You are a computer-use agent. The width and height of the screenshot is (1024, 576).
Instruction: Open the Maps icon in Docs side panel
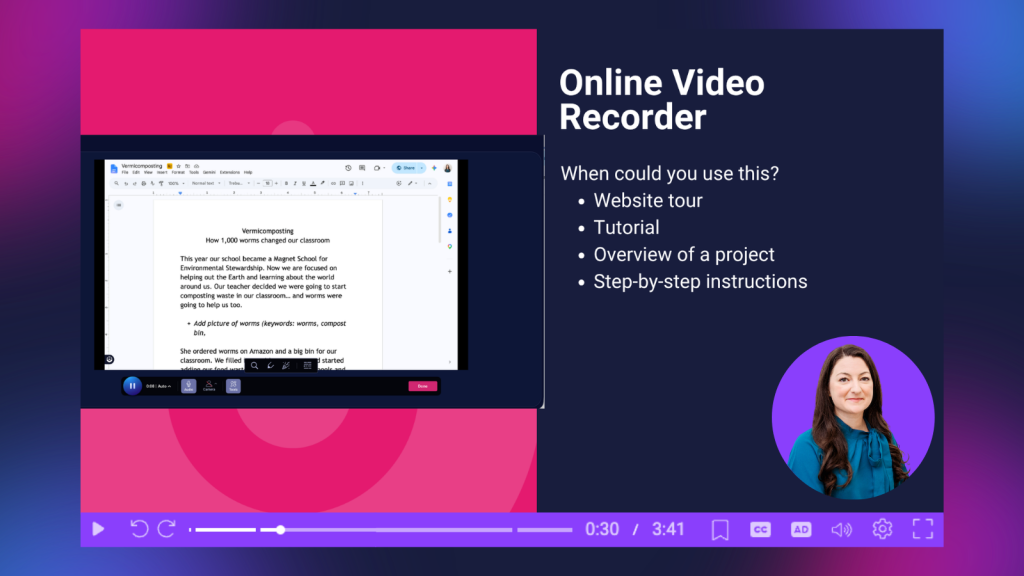click(450, 246)
